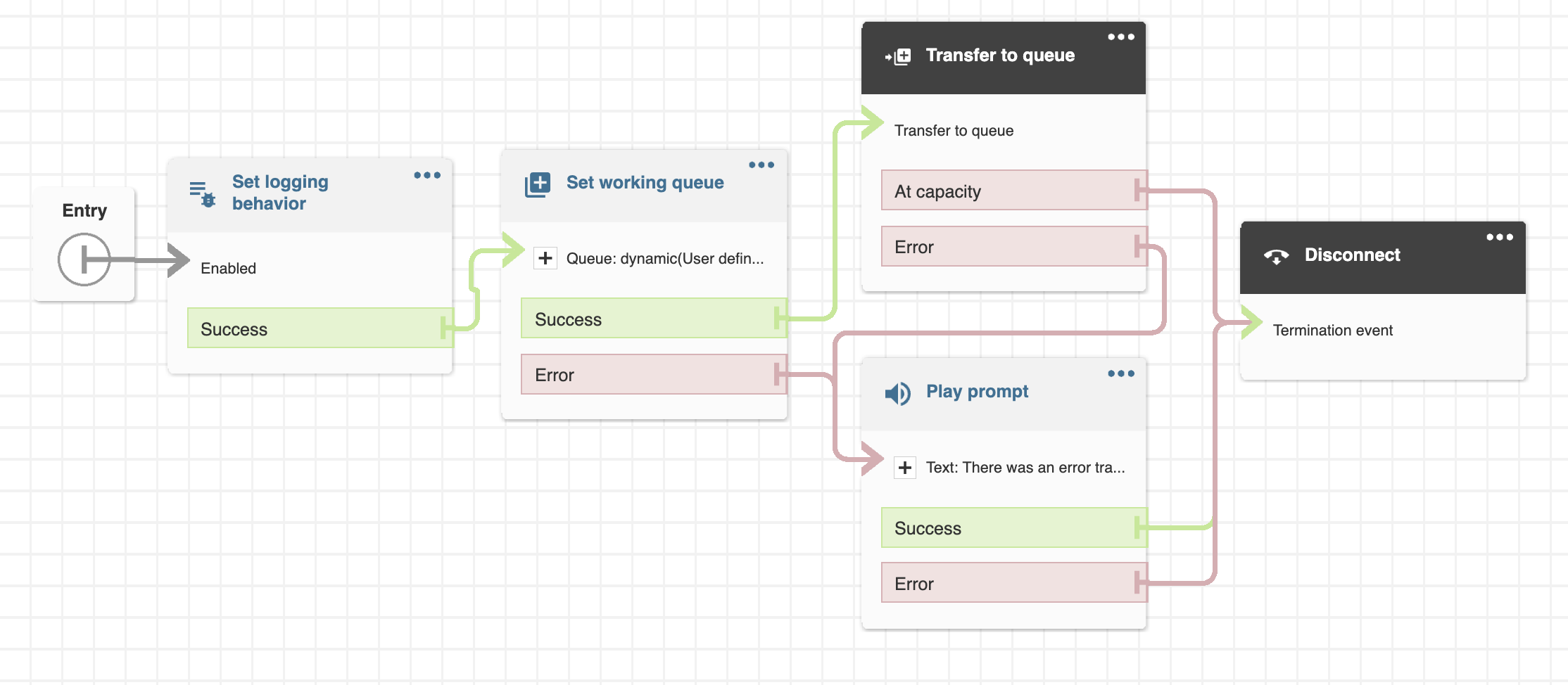
Task: Open the Disconnect block options menu
Action: click(1500, 238)
